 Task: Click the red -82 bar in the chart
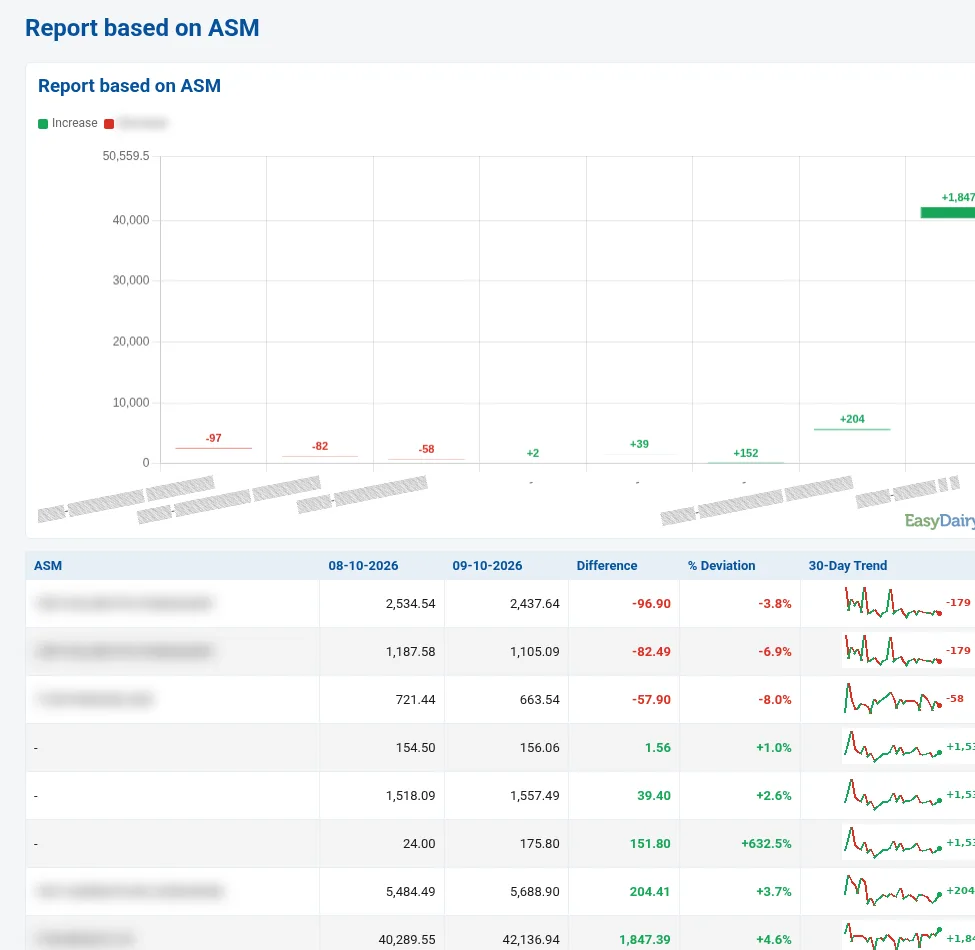click(x=320, y=456)
